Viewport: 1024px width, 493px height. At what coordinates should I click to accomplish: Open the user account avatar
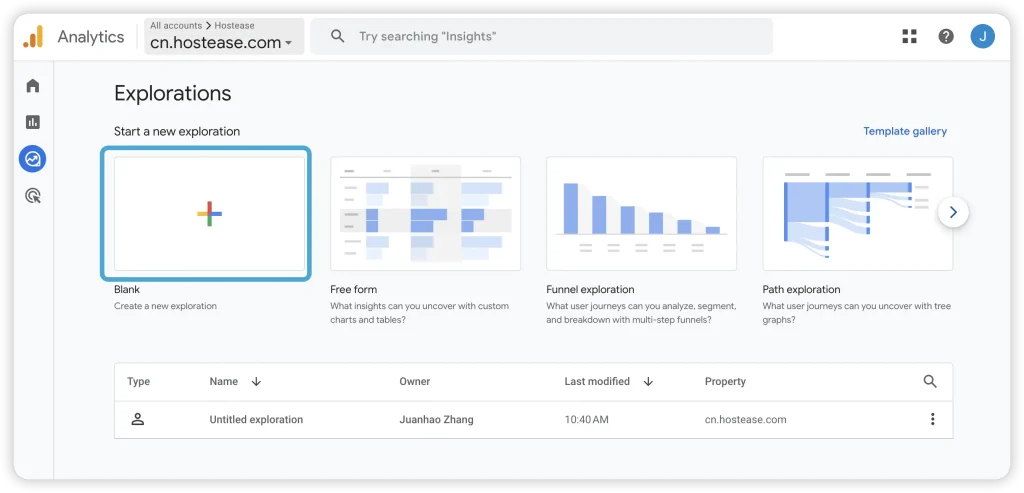click(982, 37)
